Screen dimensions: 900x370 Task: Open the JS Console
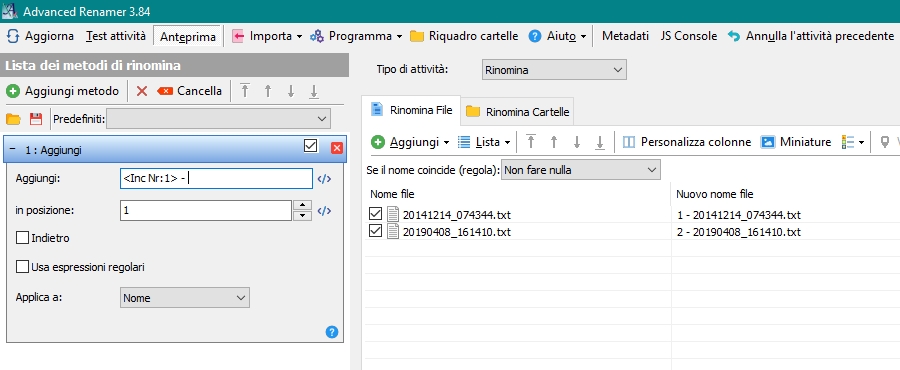[689, 36]
